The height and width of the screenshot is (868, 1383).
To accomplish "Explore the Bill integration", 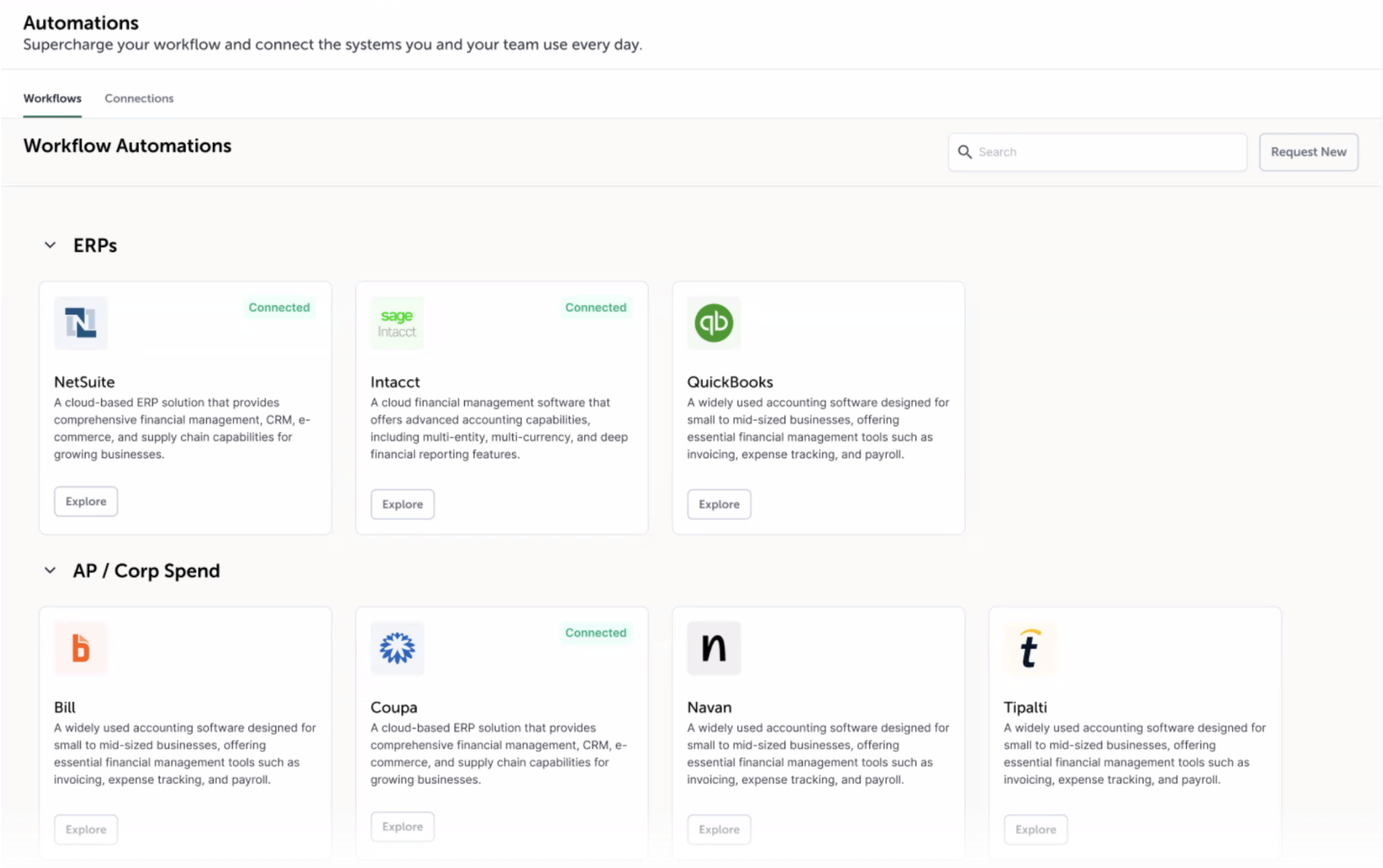I will point(86,830).
